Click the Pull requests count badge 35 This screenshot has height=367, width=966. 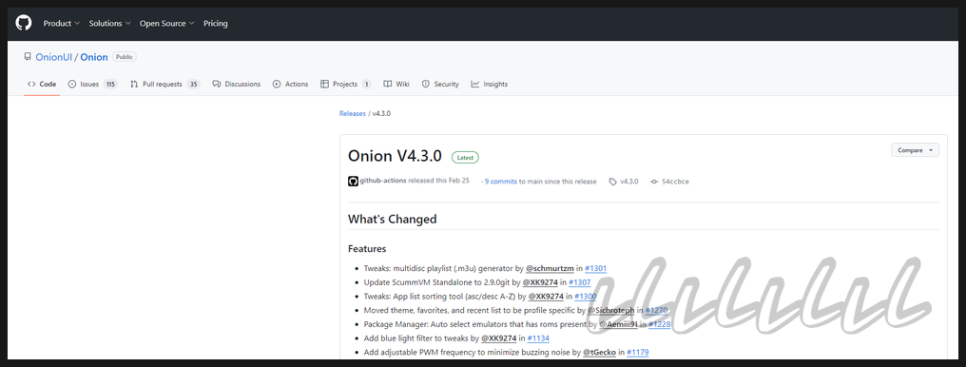pos(193,84)
